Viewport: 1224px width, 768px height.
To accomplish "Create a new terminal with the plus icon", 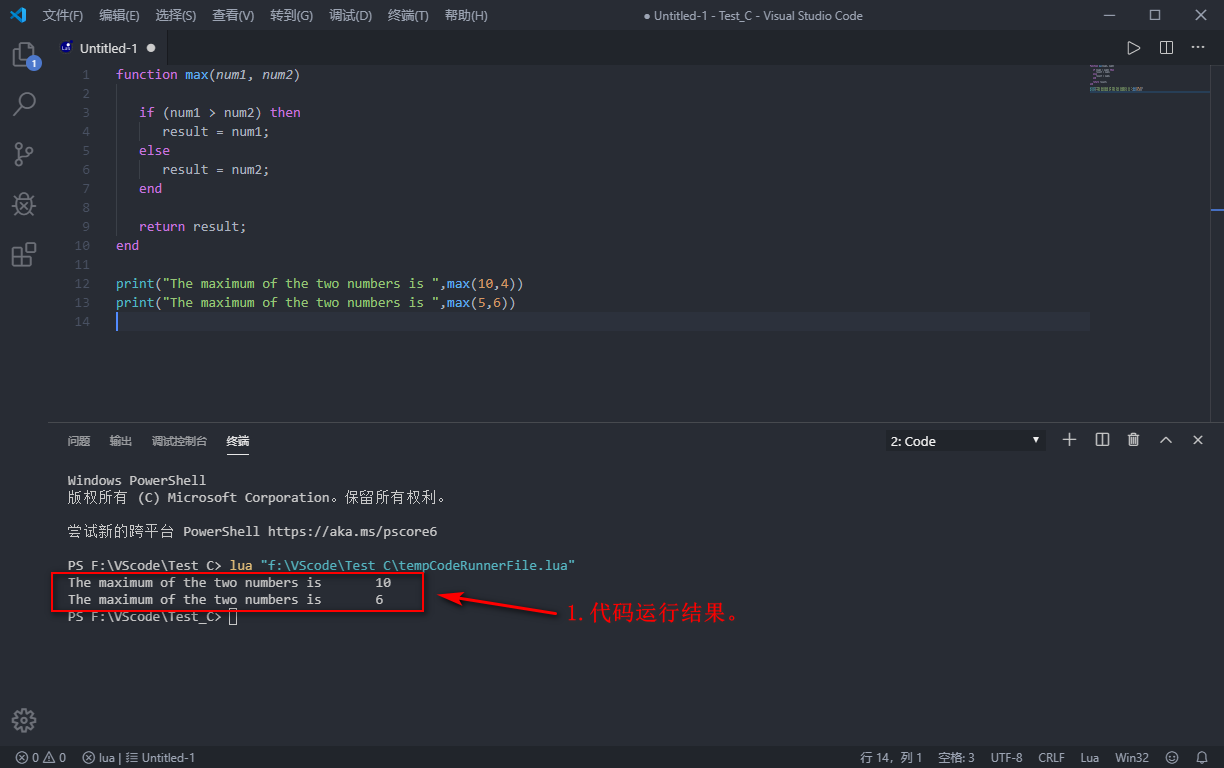I will [1069, 439].
